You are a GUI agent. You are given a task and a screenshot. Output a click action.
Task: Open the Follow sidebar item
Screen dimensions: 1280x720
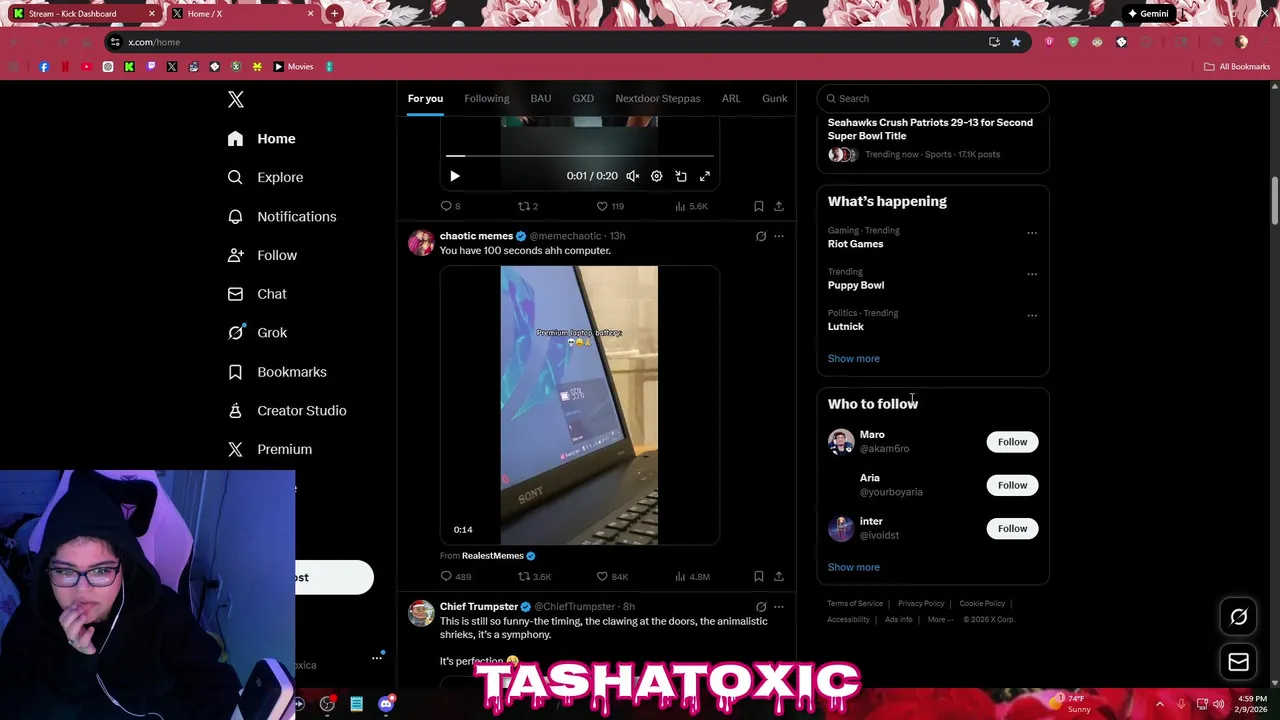click(263, 255)
